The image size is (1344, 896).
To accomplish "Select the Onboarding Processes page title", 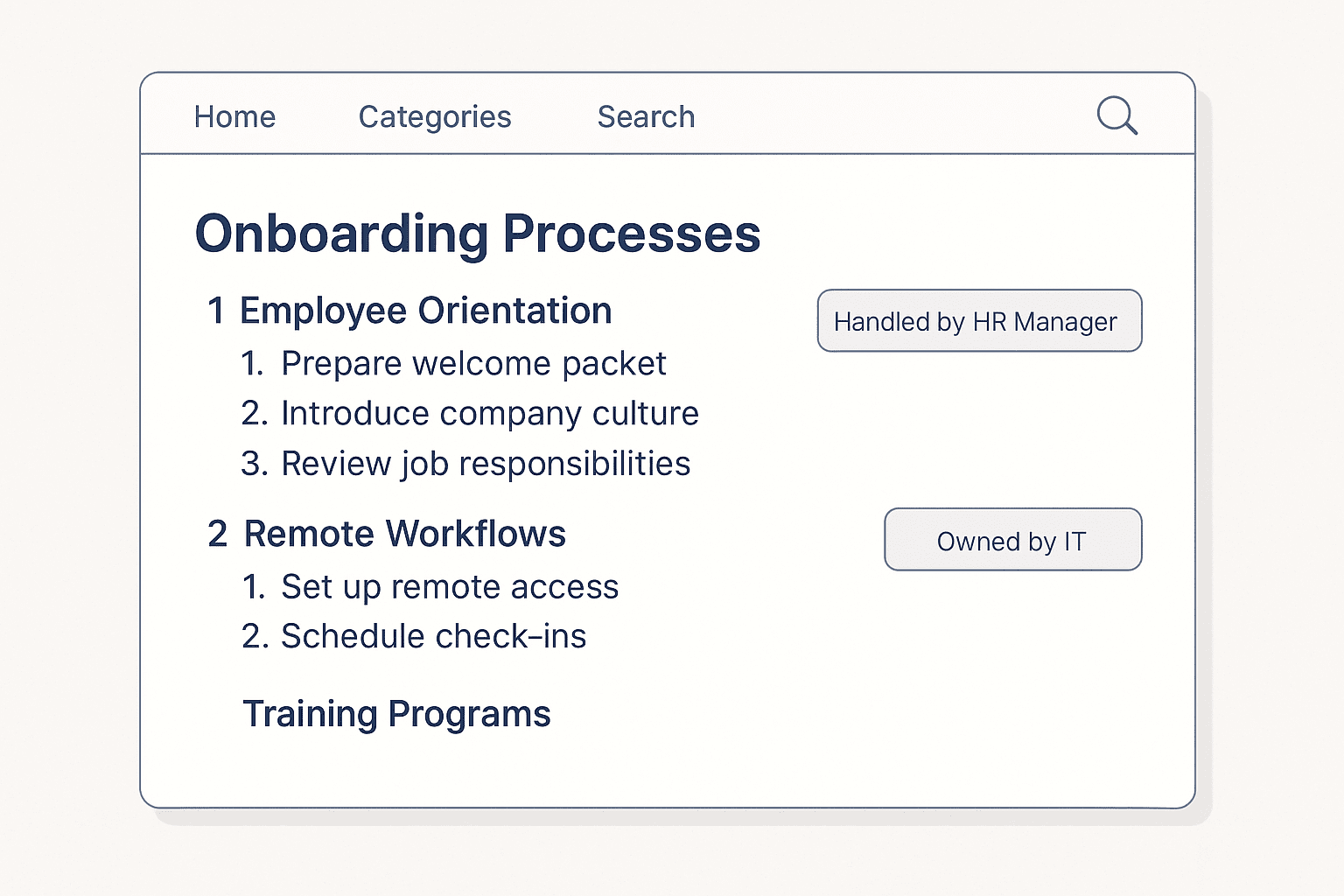I will pyautogui.click(x=478, y=234).
